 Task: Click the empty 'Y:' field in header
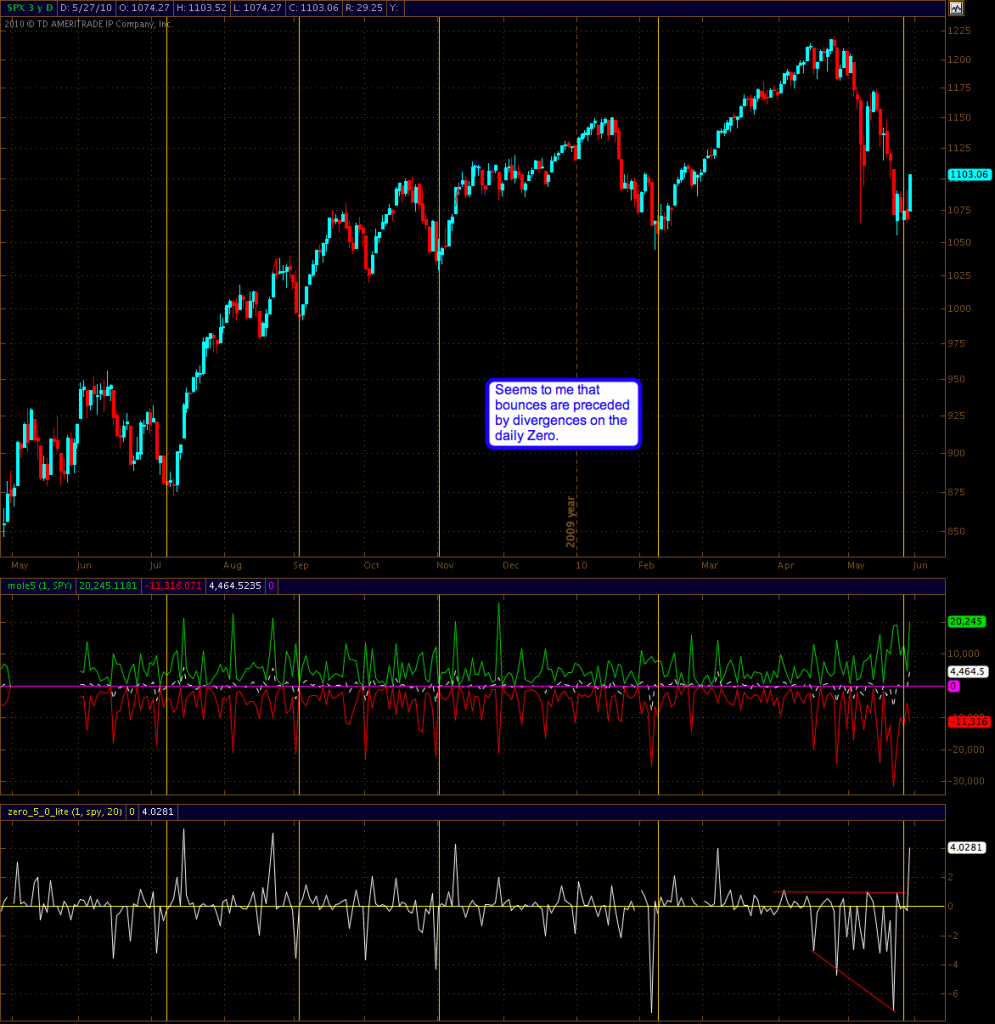point(394,8)
